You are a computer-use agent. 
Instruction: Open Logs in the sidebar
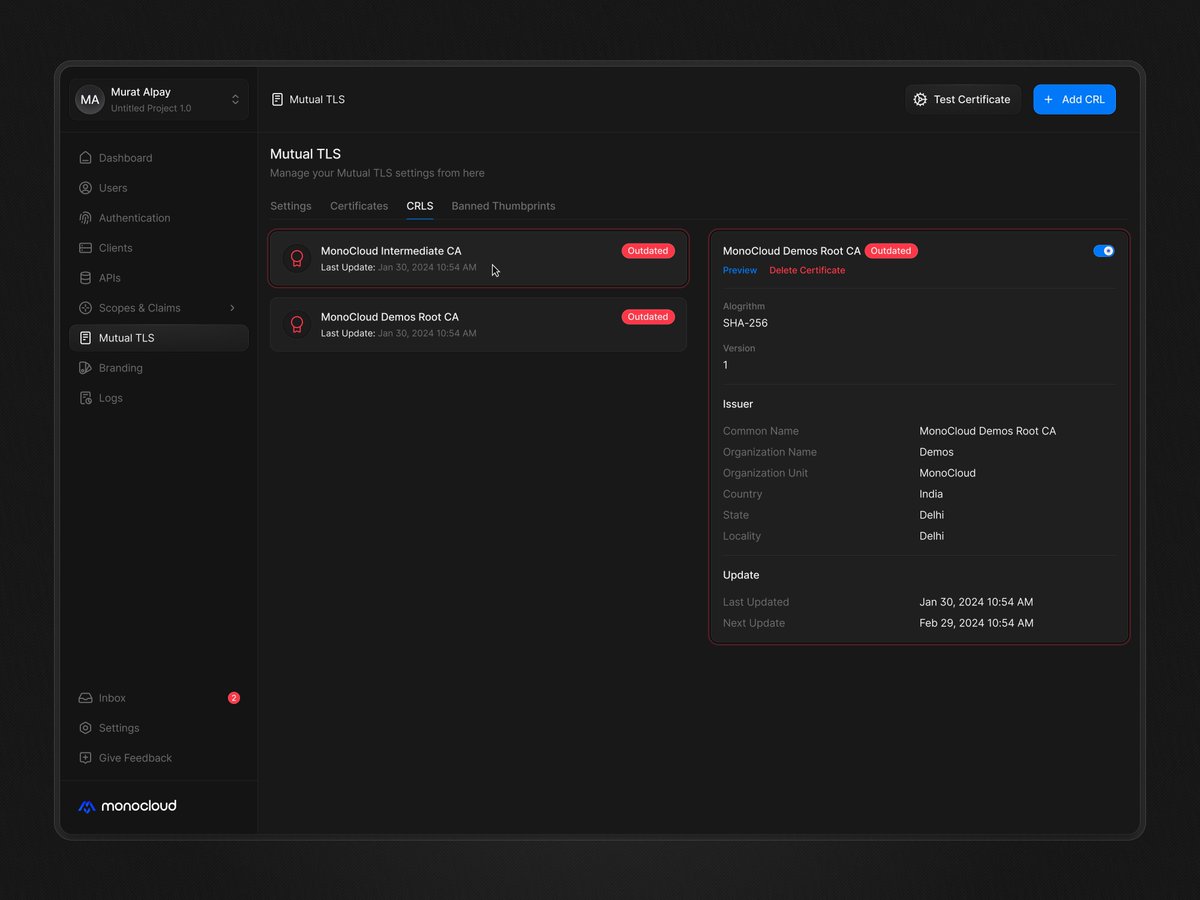(x=159, y=398)
